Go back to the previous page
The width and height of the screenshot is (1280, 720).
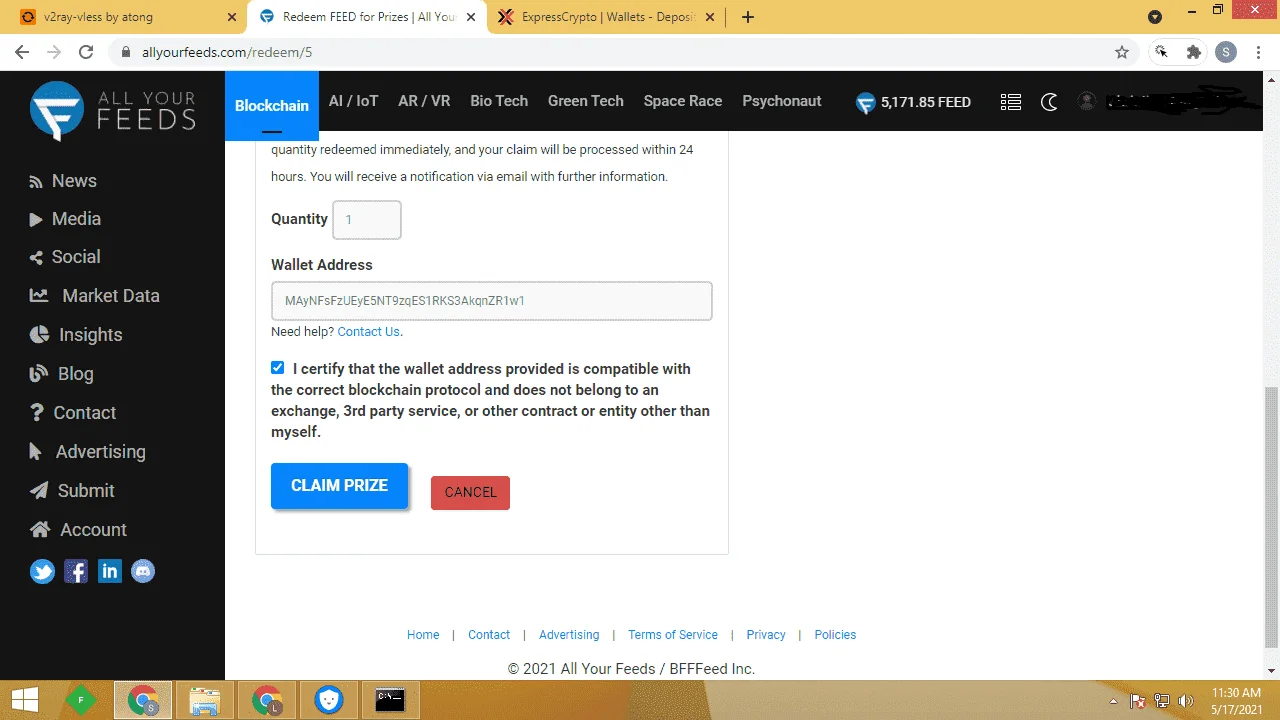pyautogui.click(x=22, y=52)
